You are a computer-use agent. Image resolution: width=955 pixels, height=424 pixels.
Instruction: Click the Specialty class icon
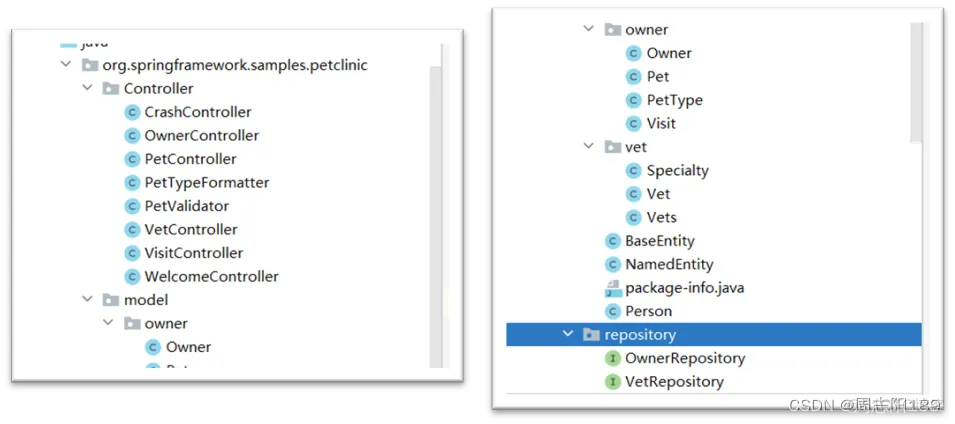(x=634, y=171)
